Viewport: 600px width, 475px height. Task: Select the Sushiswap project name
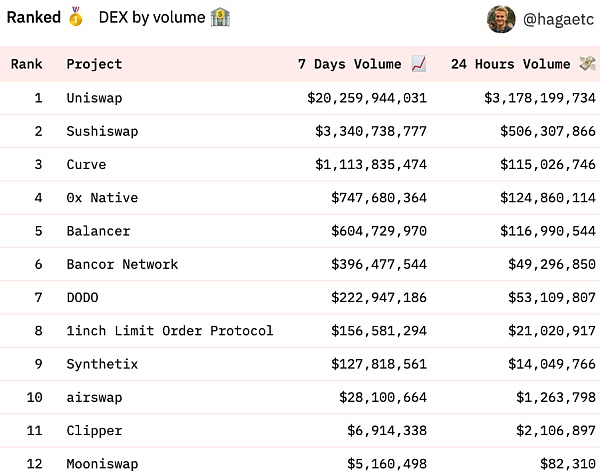click(102, 131)
